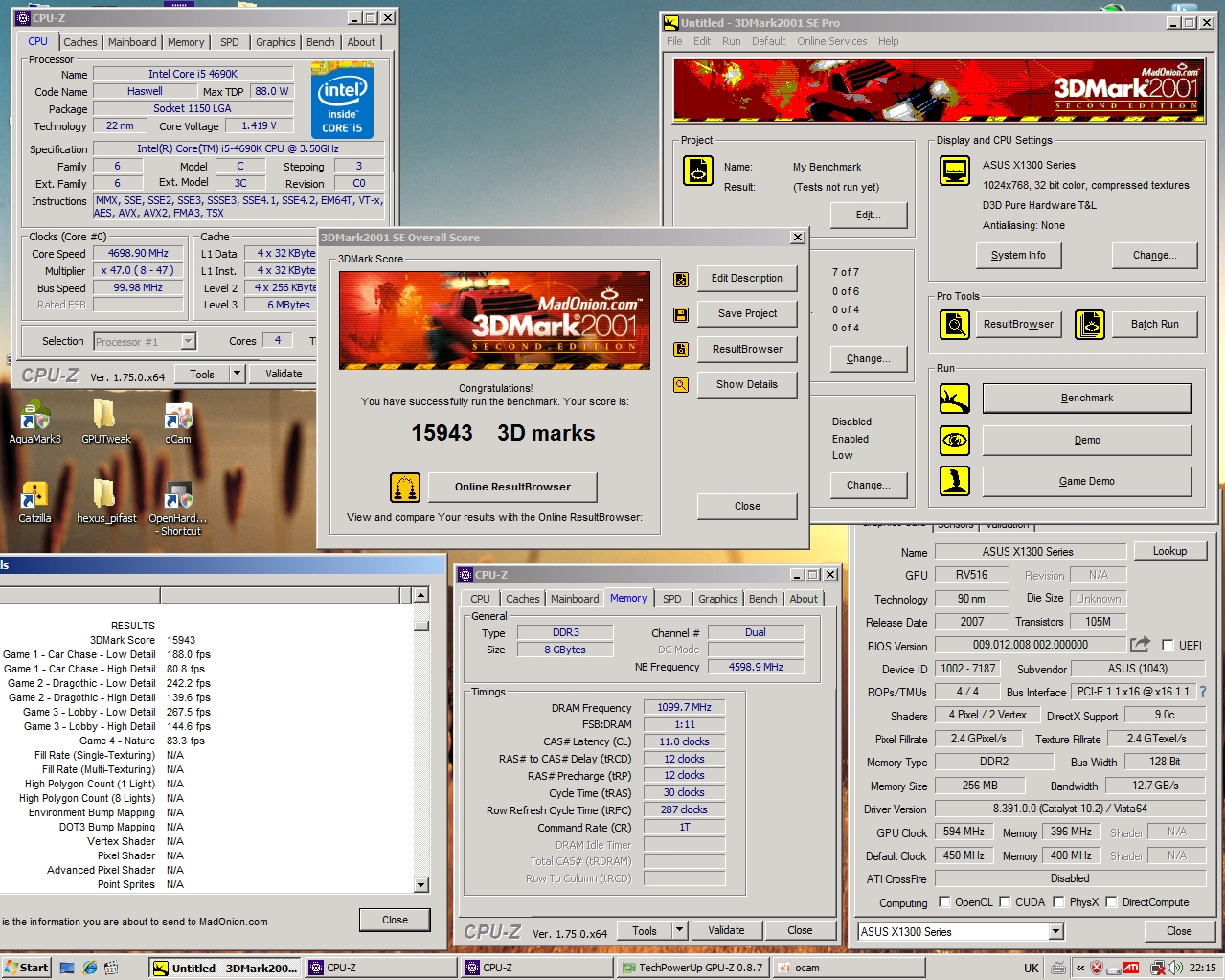Click the results list scroll-up arrow
This screenshot has height=980, width=1225.
tap(421, 596)
